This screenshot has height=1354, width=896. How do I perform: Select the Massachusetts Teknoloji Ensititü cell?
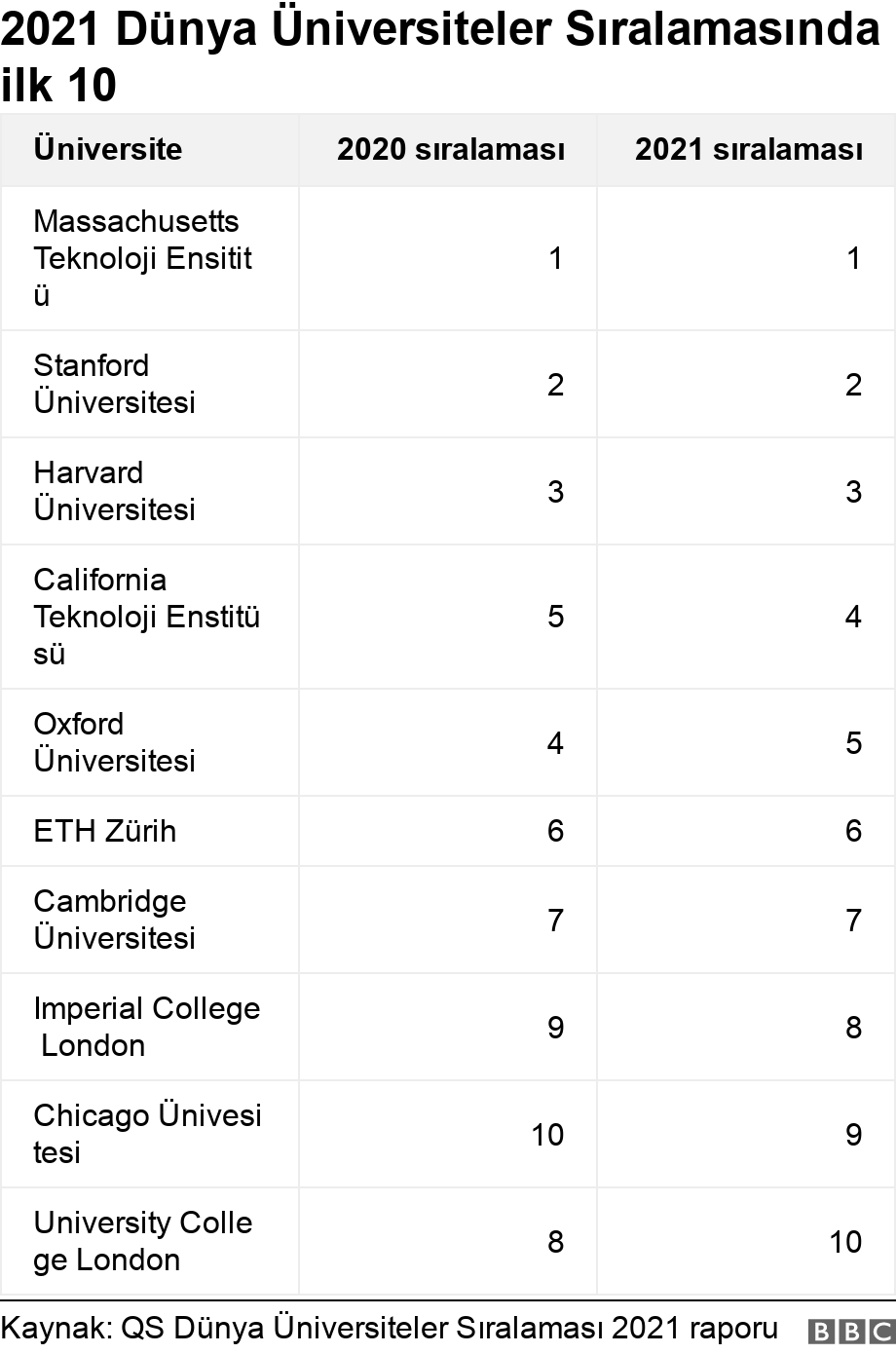pos(142,258)
